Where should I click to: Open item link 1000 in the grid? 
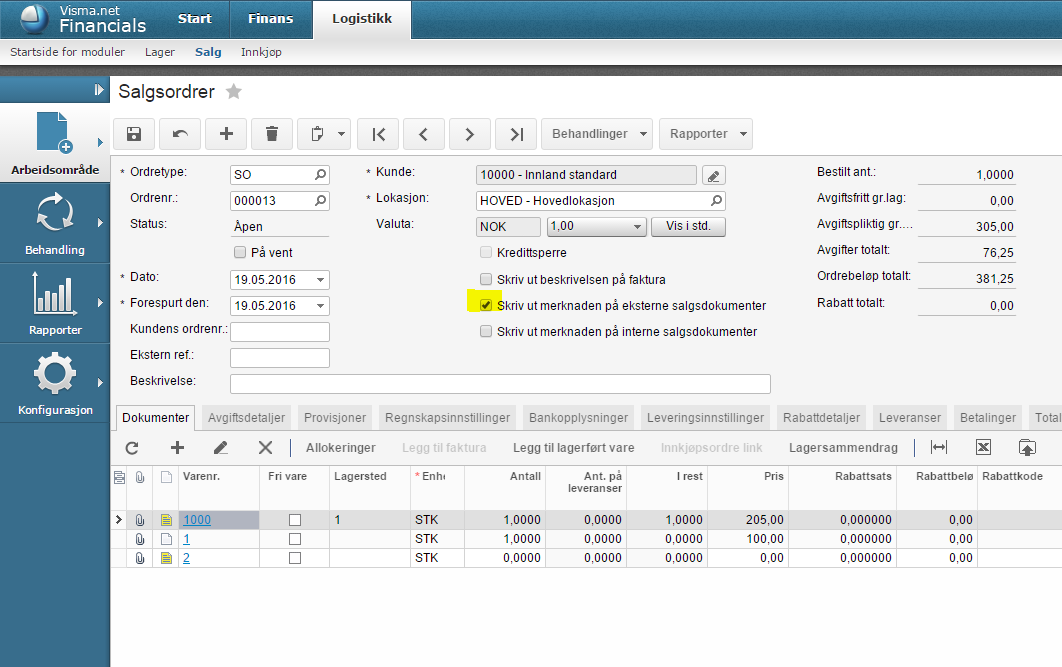(196, 520)
